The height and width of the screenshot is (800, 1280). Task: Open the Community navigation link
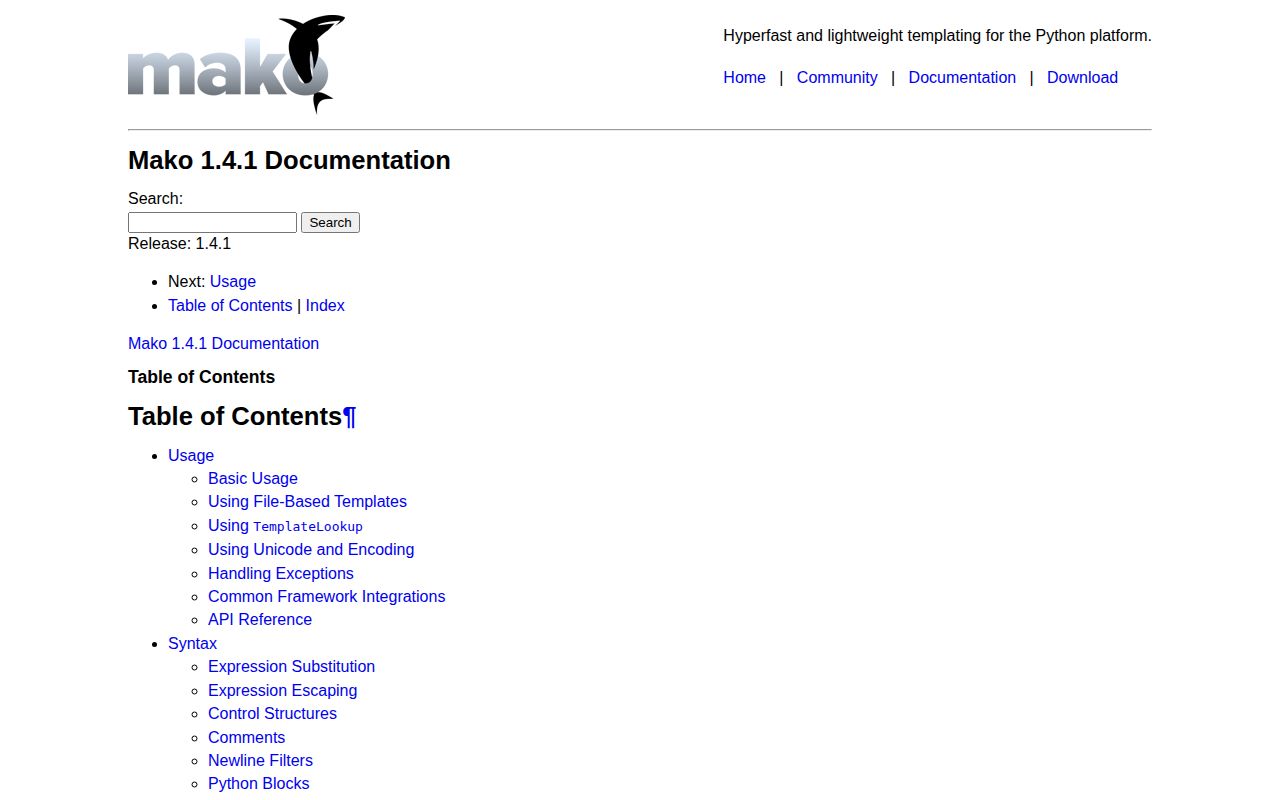click(x=837, y=77)
